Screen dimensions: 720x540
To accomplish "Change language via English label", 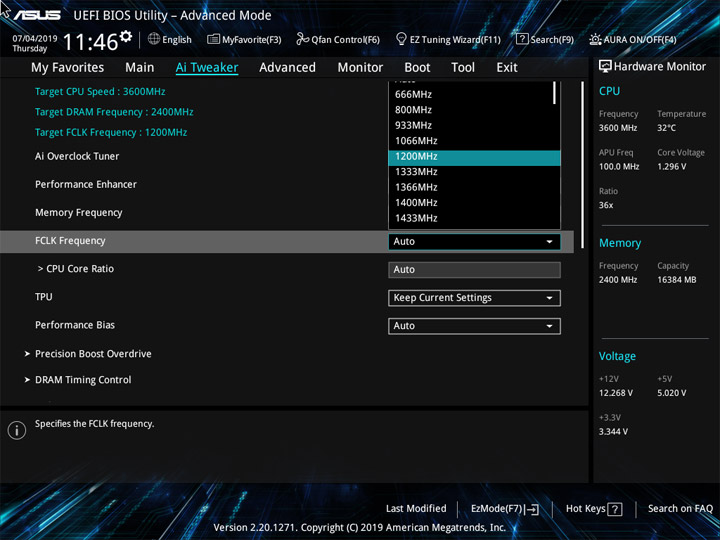I will [x=177, y=39].
